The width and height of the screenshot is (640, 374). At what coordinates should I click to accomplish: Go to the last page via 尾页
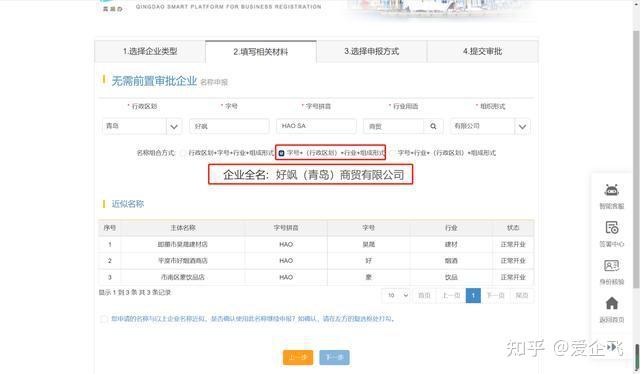522,295
